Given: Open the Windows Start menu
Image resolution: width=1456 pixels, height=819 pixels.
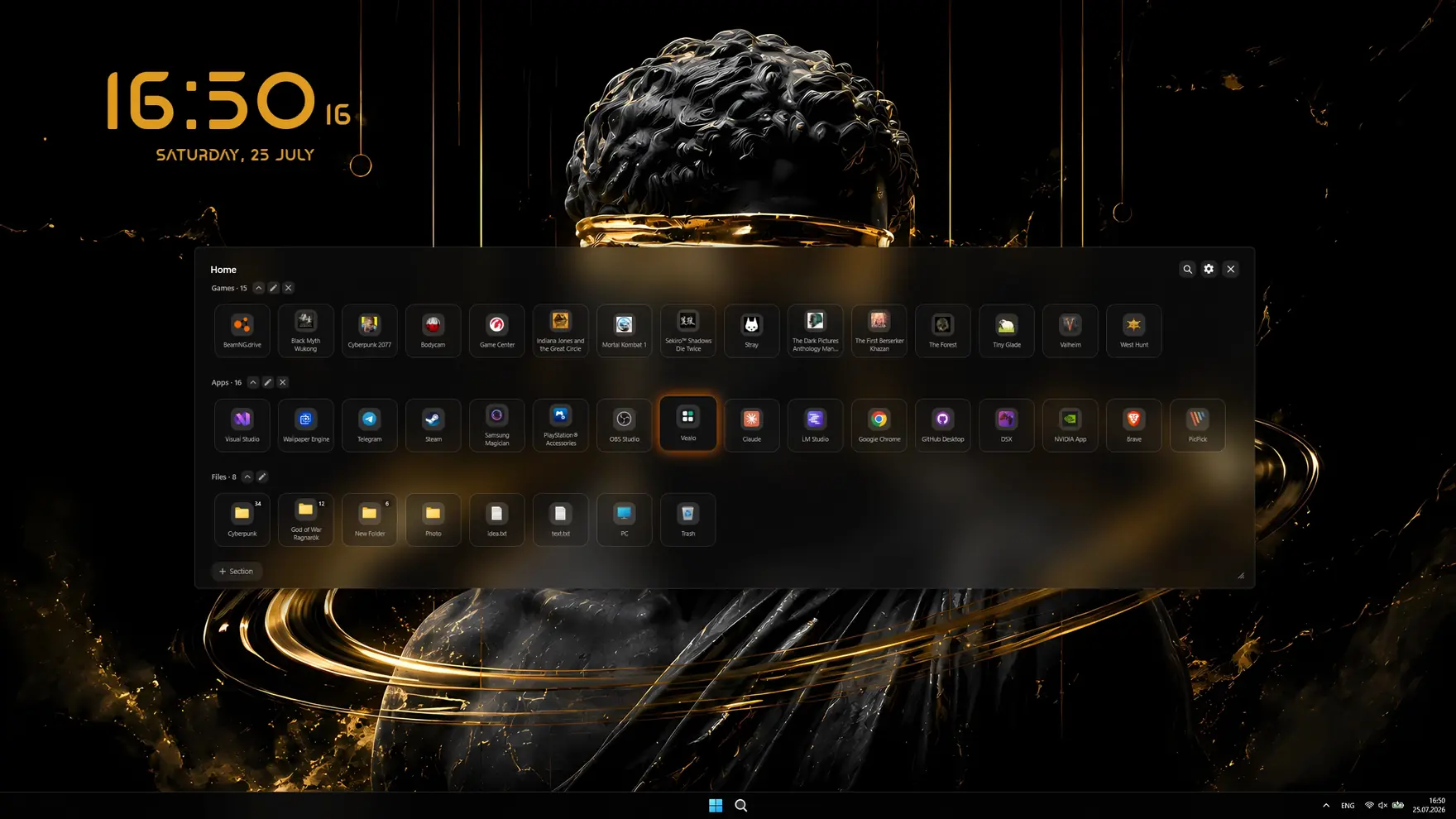Looking at the screenshot, I should click(716, 806).
